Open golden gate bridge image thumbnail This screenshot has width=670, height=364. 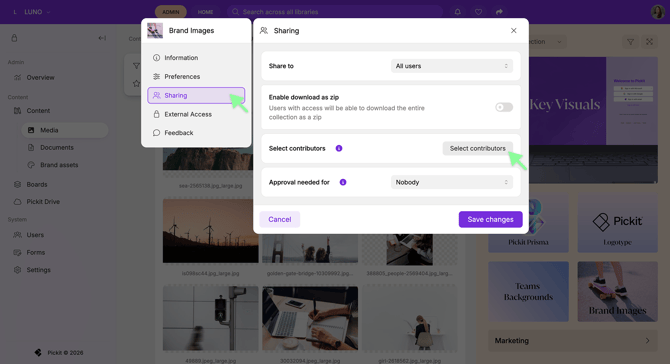coord(310,248)
